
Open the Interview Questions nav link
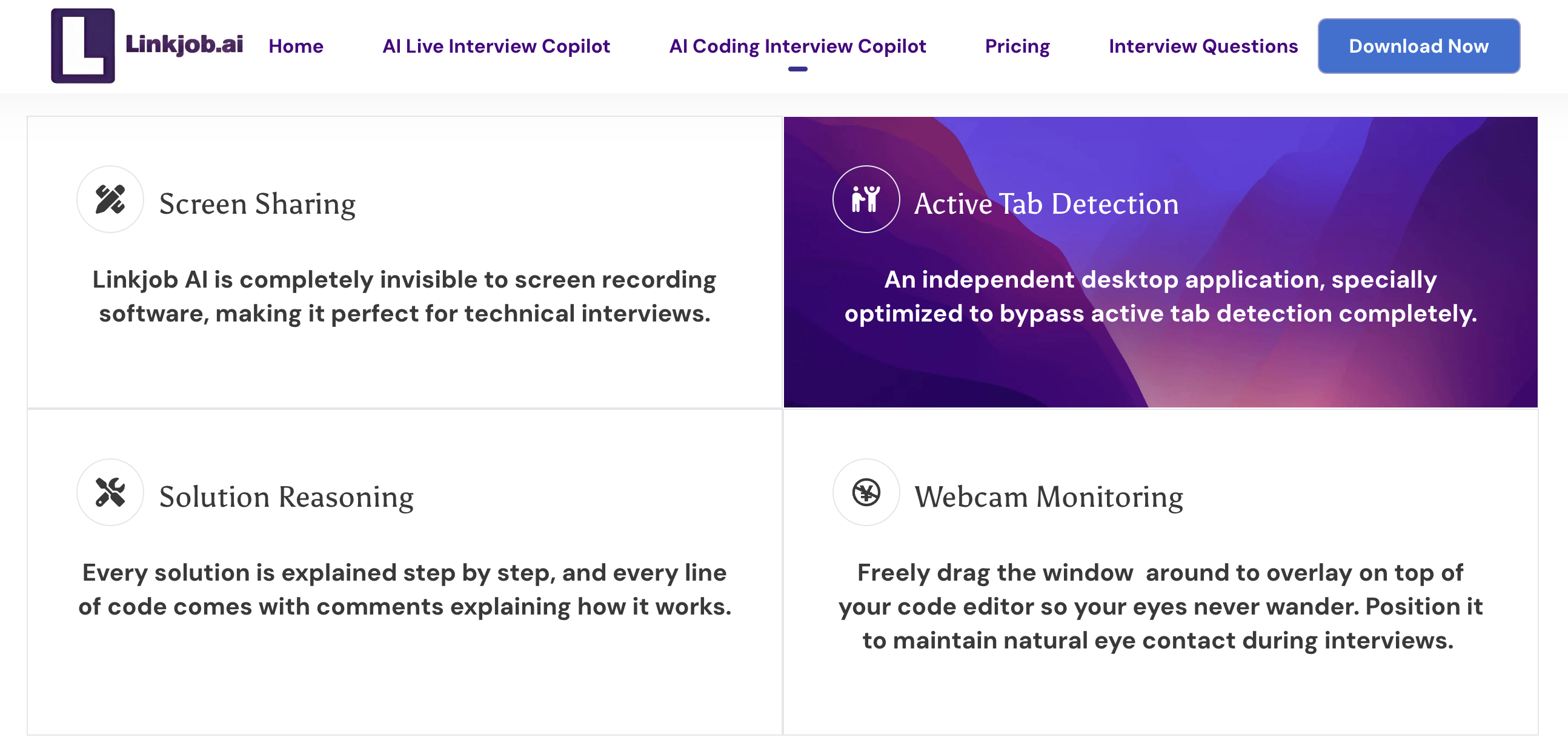[x=1203, y=45]
